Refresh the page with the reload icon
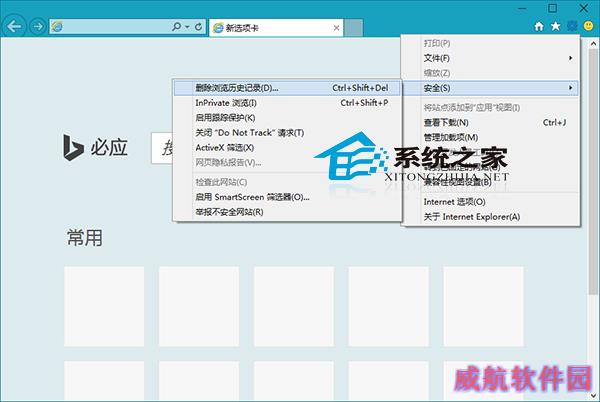The height and width of the screenshot is (402, 600). pyautogui.click(x=198, y=27)
